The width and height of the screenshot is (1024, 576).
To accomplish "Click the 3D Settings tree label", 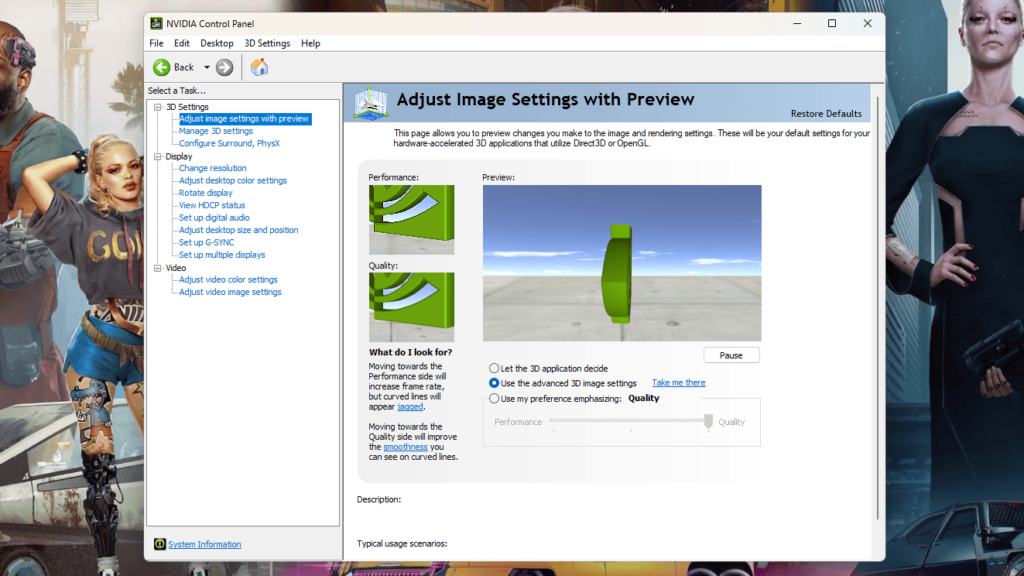I will pos(187,107).
